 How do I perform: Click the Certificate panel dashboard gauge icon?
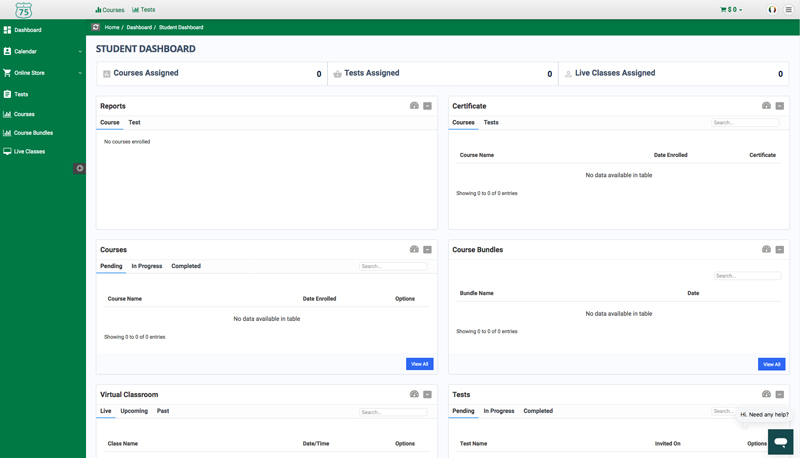(x=766, y=106)
